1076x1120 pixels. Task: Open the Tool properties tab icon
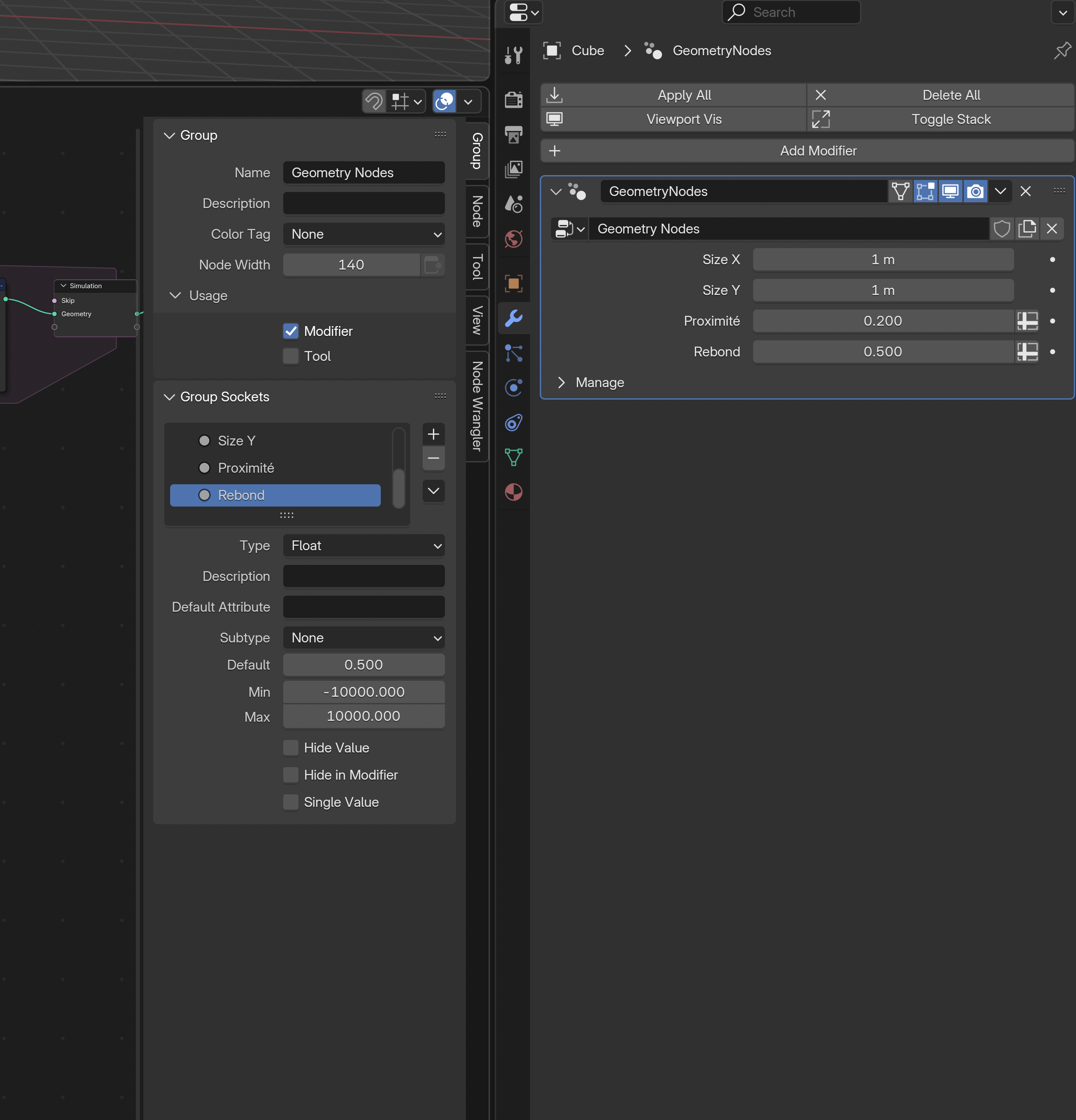tap(514, 55)
